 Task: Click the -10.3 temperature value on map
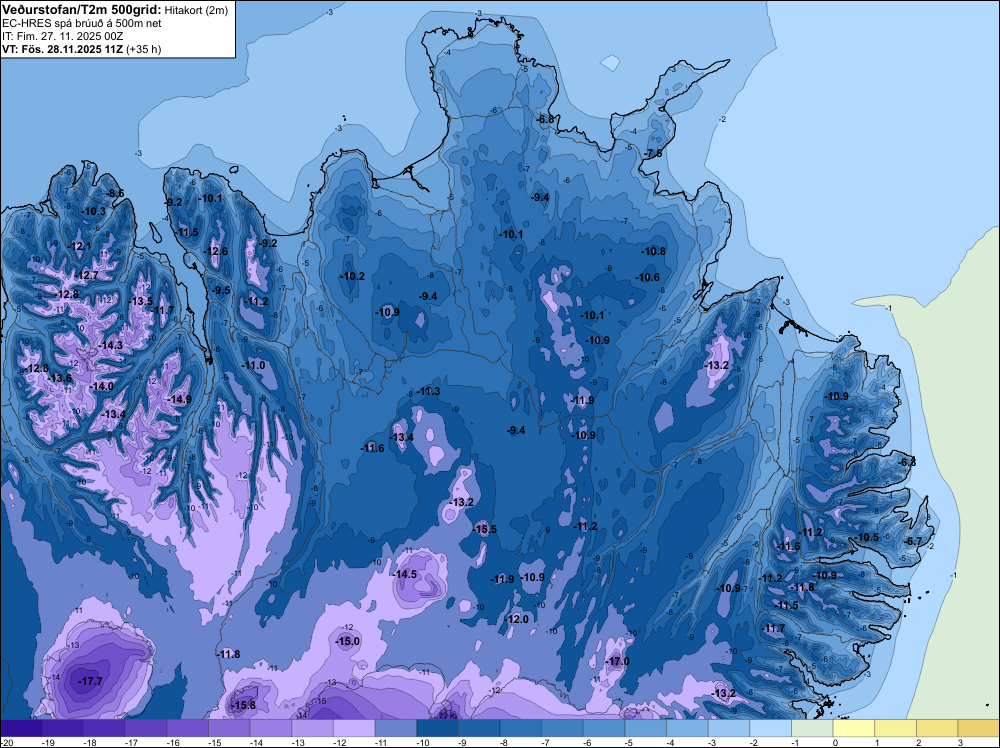[94, 210]
